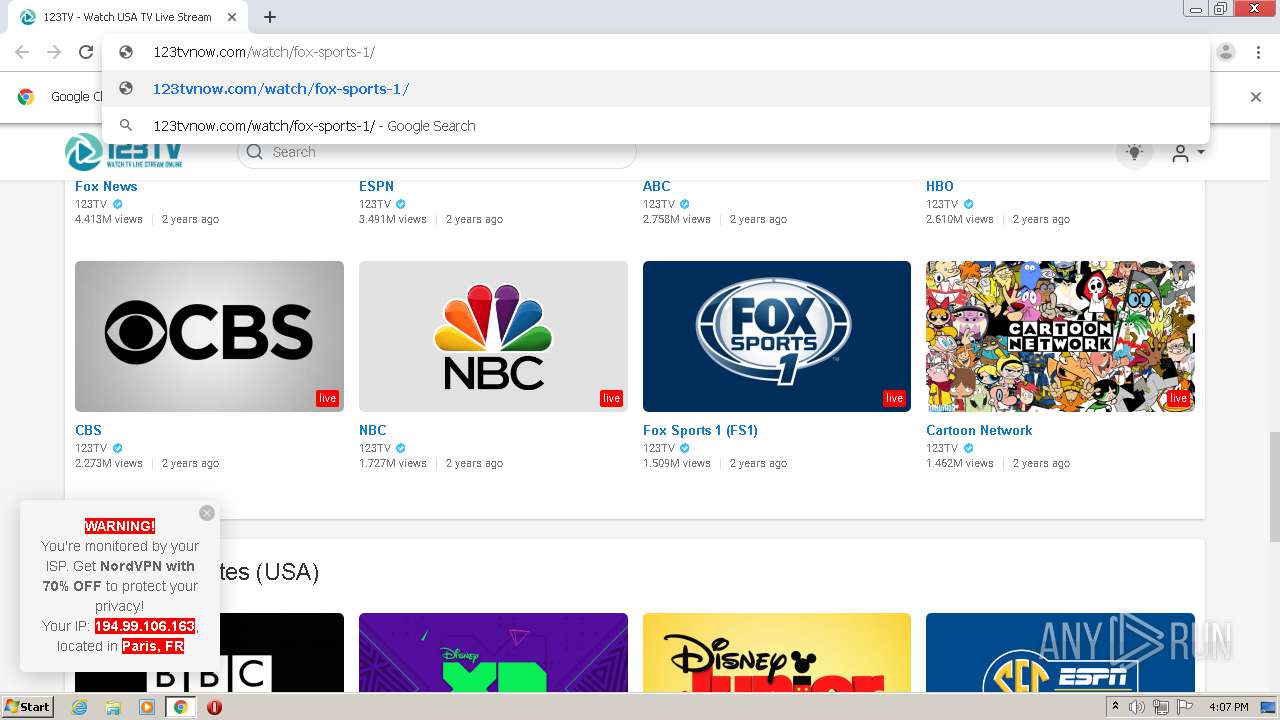Click verified badge under Fox Sports 1
Image resolution: width=1280 pixels, height=720 pixels.
(685, 448)
